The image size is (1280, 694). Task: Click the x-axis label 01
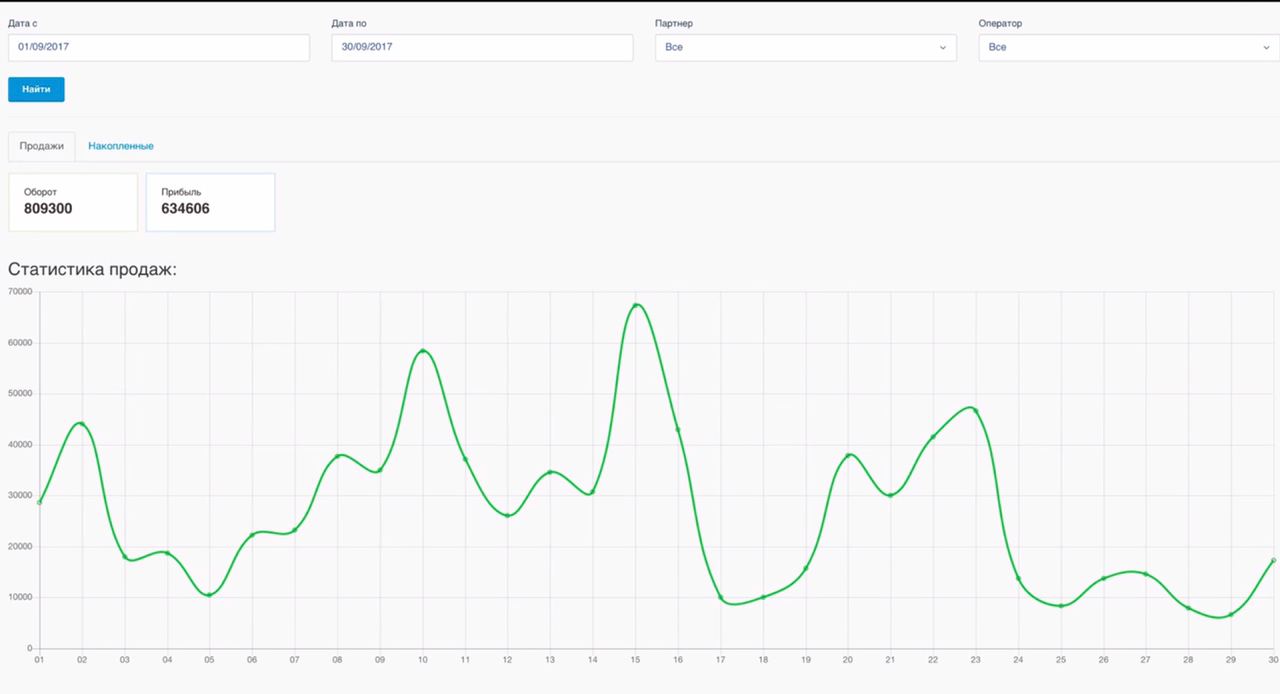(x=39, y=660)
